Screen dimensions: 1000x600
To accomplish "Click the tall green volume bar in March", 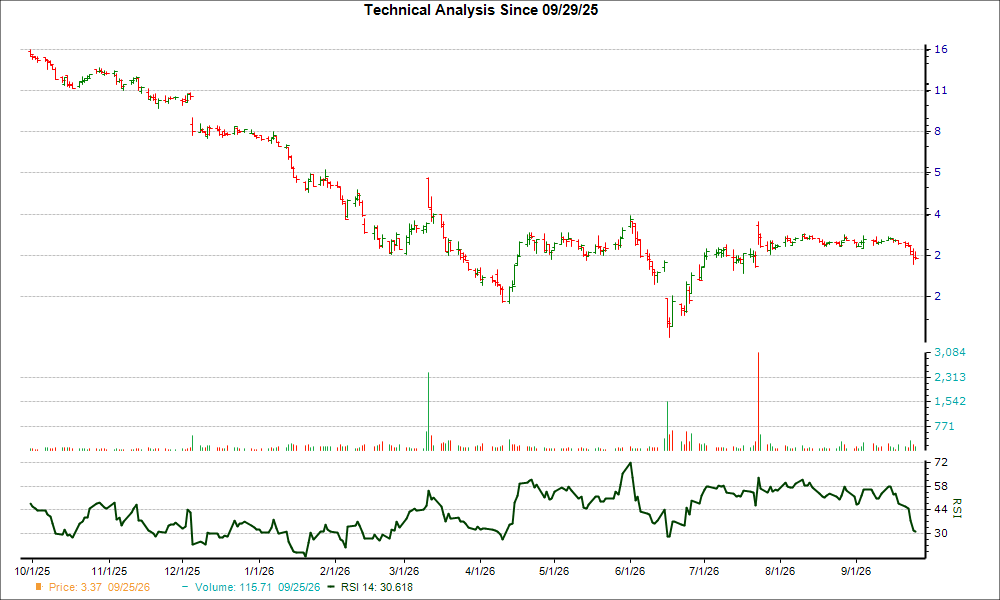I will coord(428,412).
